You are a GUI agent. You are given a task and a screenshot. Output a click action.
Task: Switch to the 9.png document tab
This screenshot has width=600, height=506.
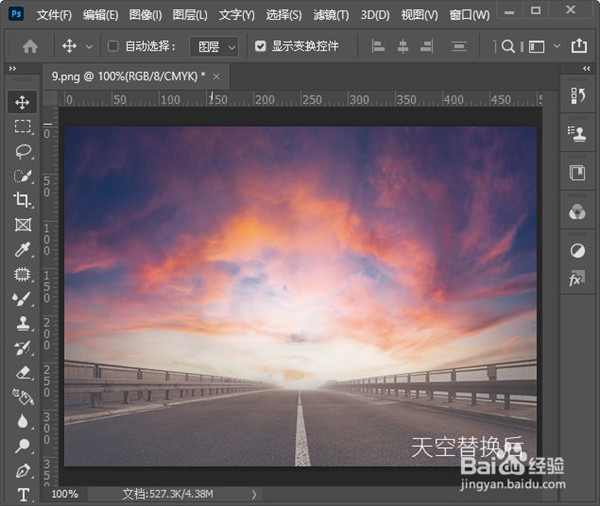128,76
